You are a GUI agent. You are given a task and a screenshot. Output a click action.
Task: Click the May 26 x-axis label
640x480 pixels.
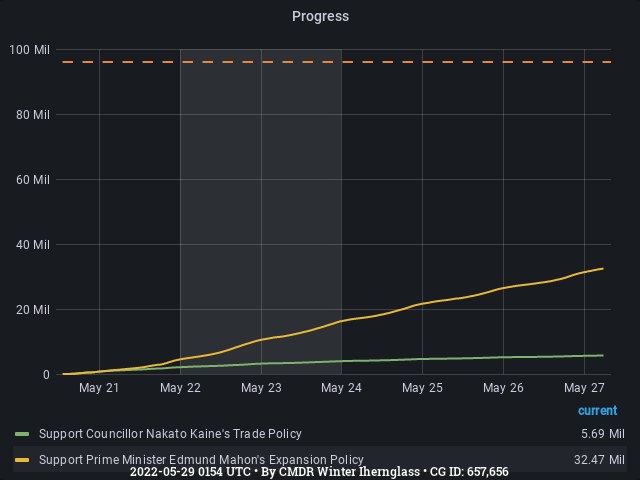point(503,388)
